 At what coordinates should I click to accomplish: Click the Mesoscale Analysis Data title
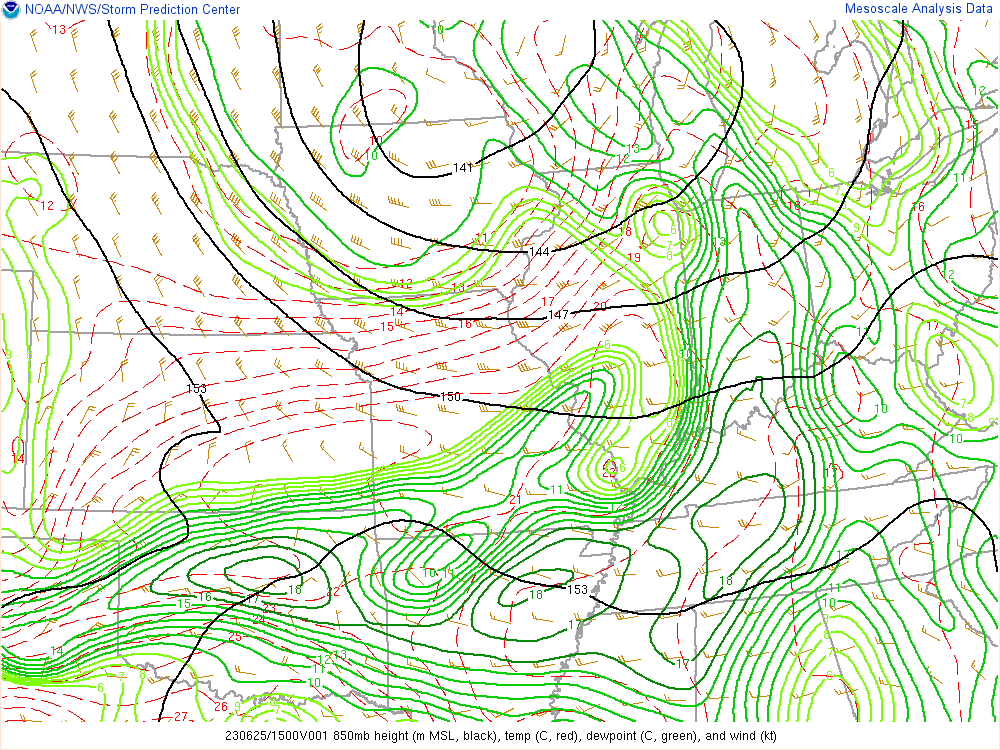pyautogui.click(x=920, y=9)
